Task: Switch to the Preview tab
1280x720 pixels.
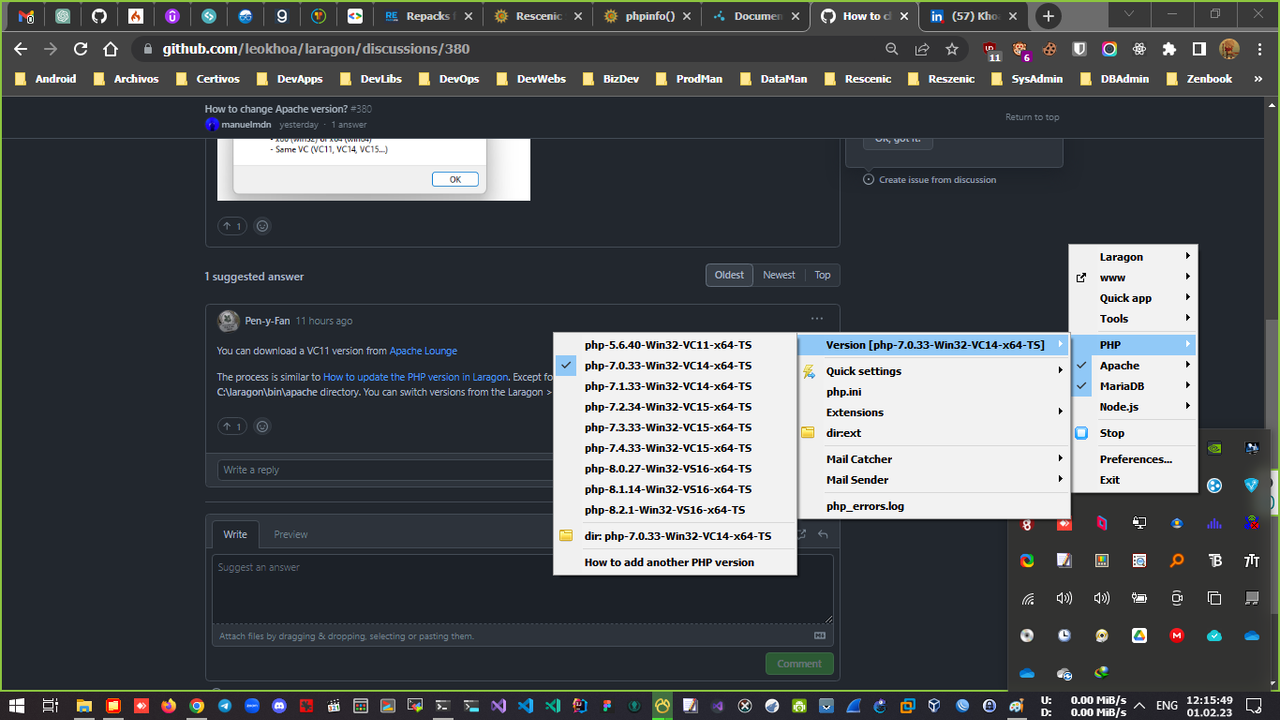Action: pos(291,534)
